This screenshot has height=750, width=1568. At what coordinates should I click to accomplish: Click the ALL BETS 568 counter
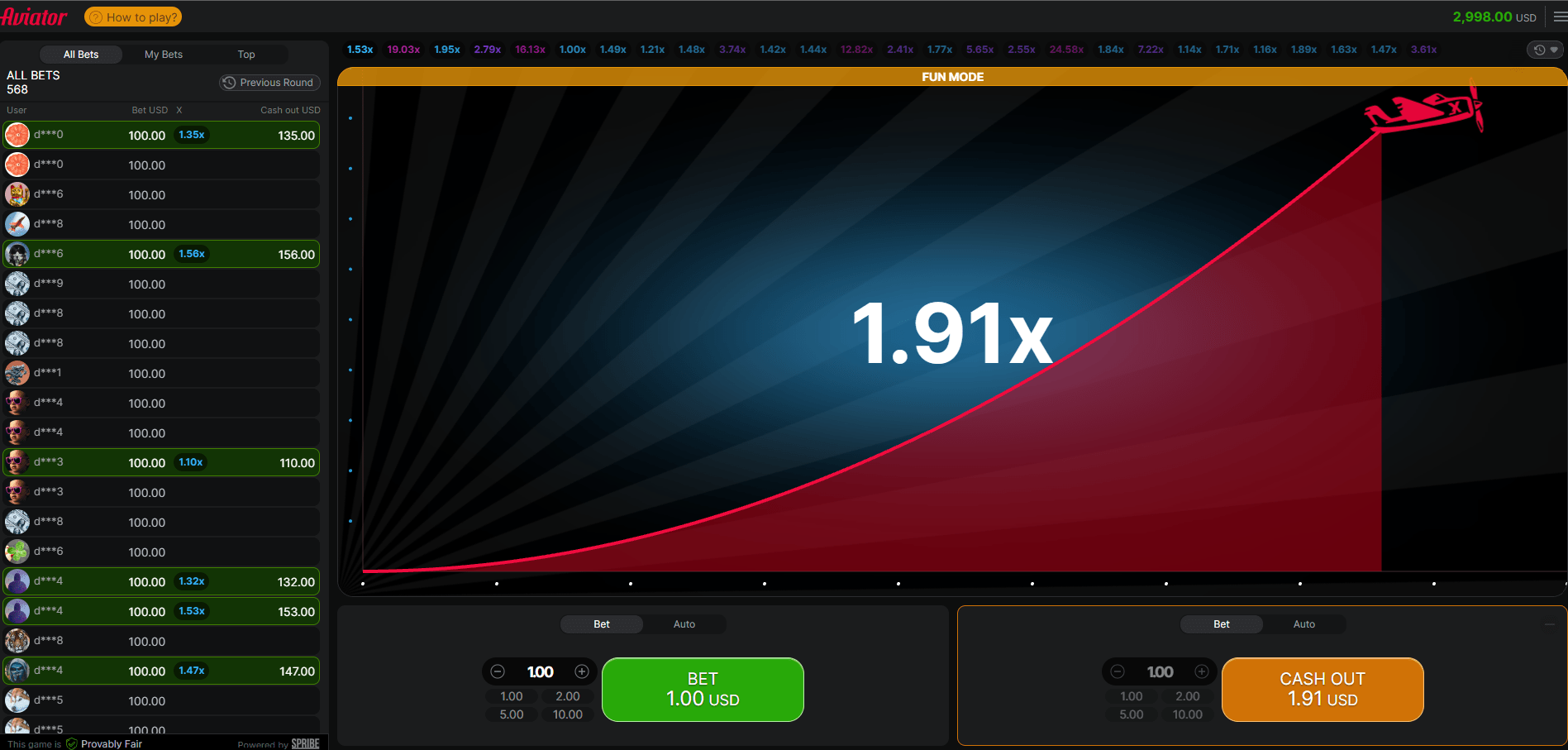(33, 82)
